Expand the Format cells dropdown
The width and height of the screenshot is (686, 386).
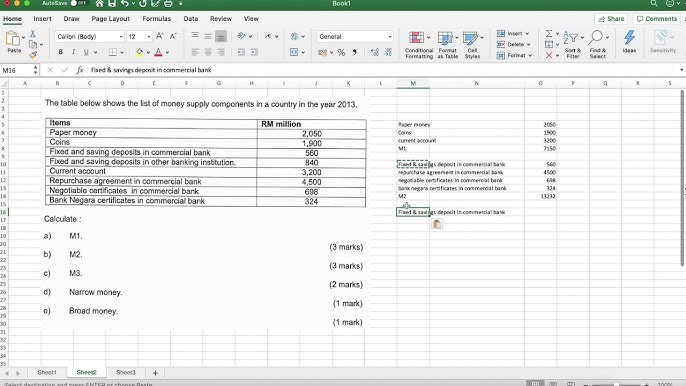pos(530,56)
